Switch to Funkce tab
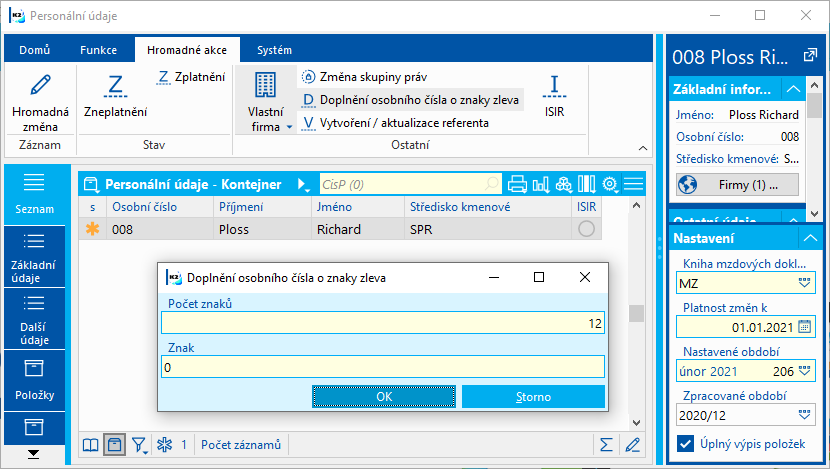830x469 pixels. 98,50
